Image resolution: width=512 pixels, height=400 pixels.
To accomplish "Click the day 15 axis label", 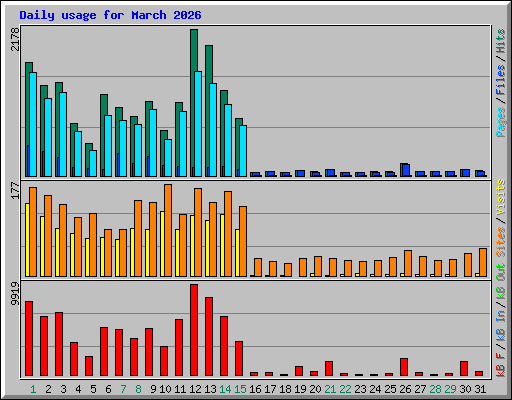I will [x=240, y=389].
